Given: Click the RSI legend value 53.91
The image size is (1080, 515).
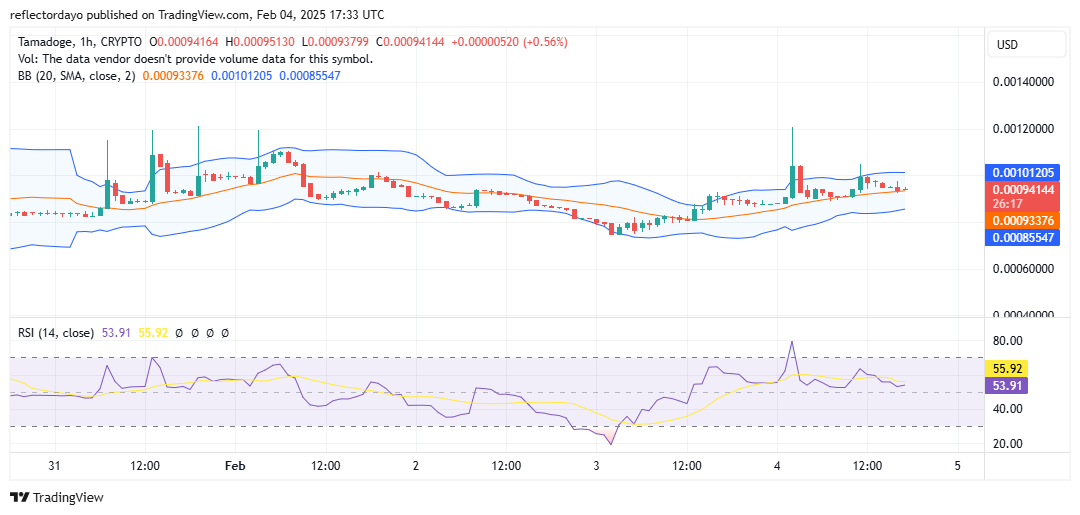Looking at the screenshot, I should coord(116,333).
